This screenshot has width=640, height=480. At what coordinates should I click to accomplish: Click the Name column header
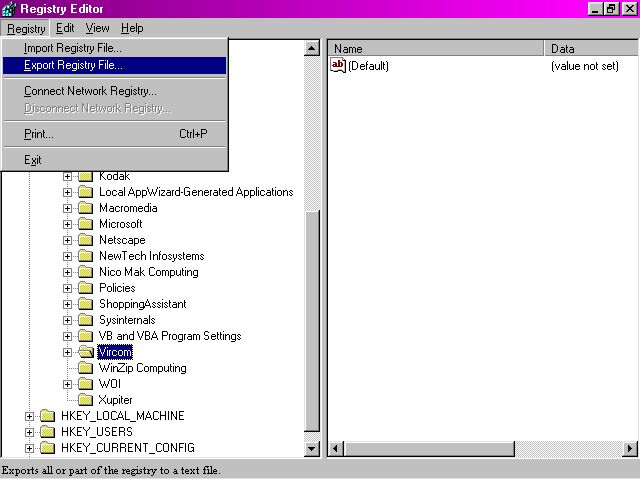point(436,49)
